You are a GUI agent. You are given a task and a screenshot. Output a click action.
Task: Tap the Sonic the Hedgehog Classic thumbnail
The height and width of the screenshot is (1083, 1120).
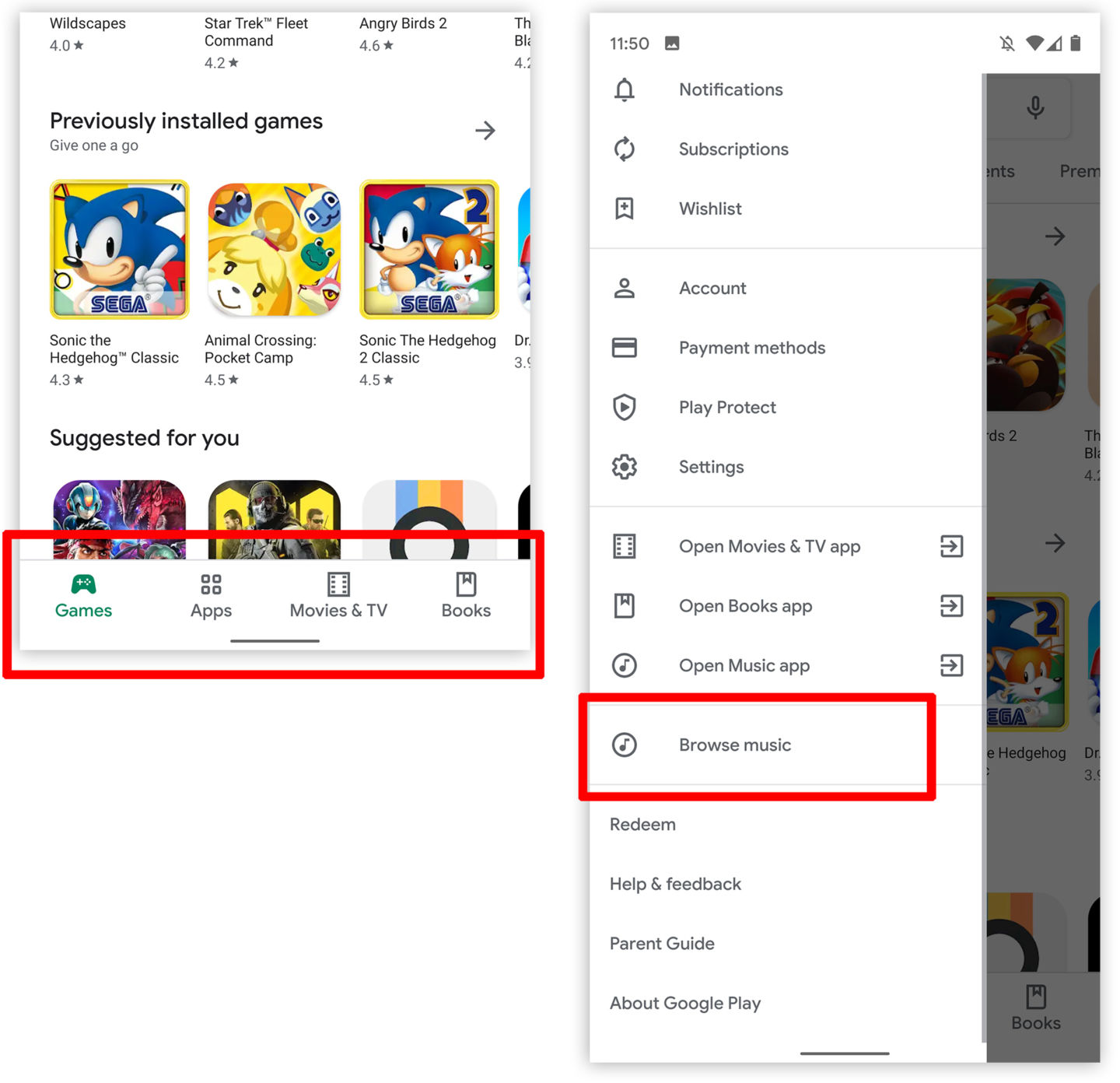[x=119, y=250]
